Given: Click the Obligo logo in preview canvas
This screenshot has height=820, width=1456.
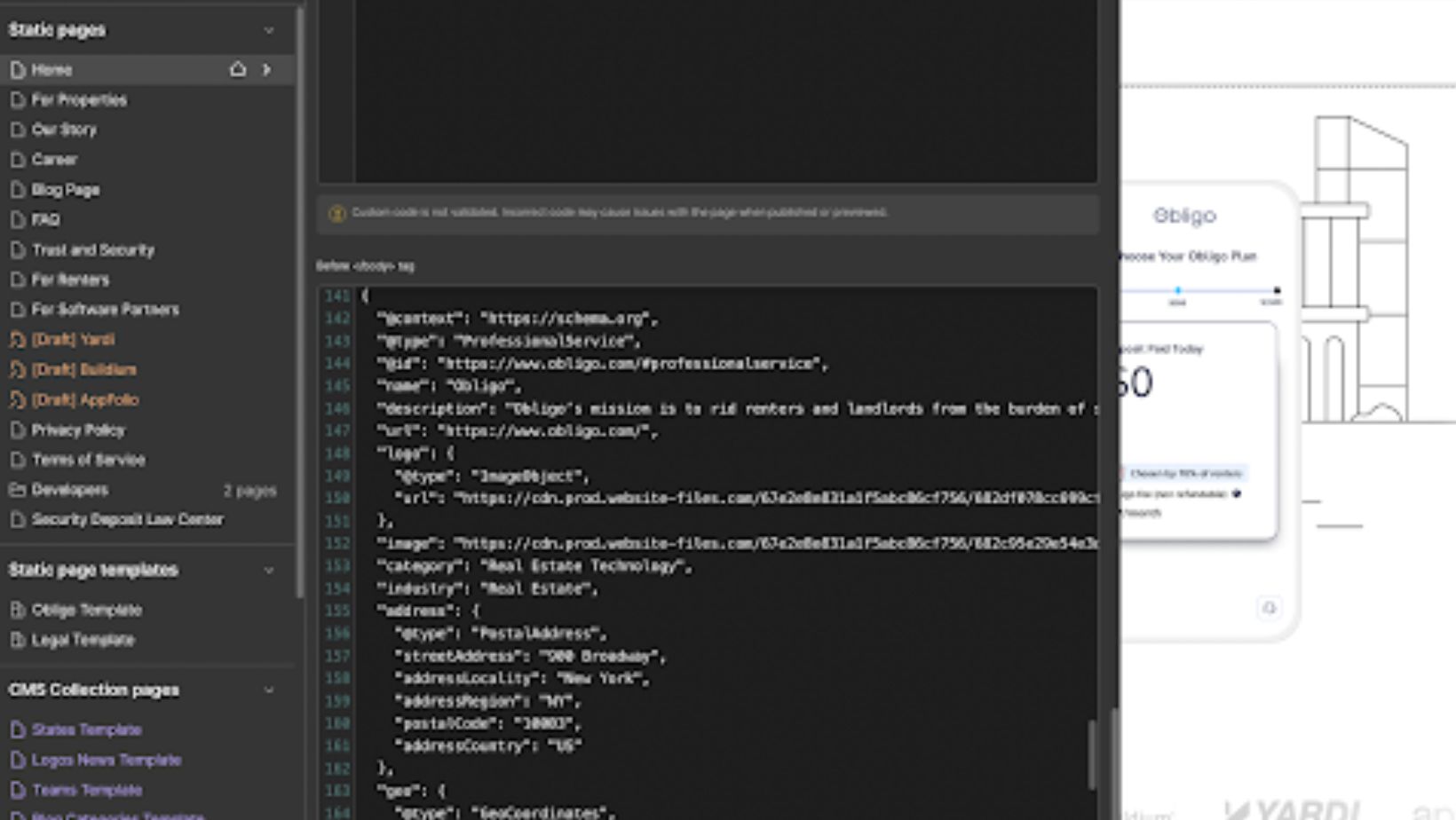Looking at the screenshot, I should [1184, 216].
